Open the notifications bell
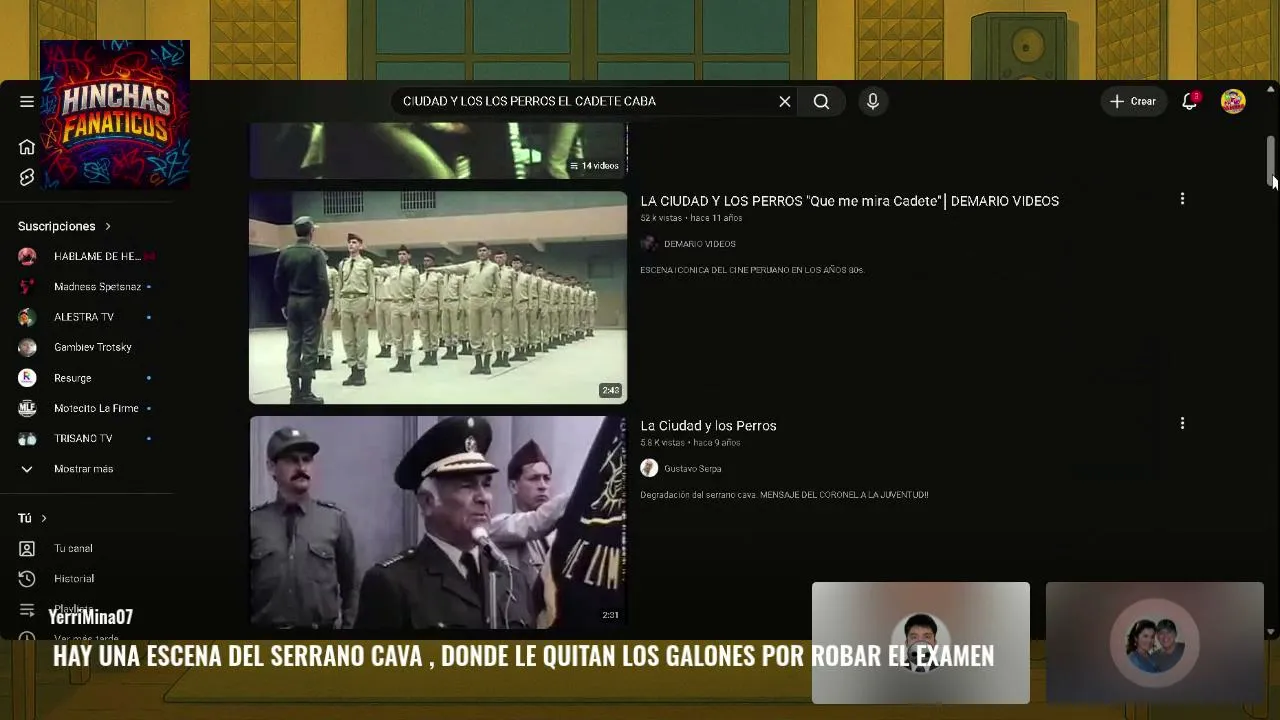This screenshot has width=1280, height=720. click(x=1189, y=101)
